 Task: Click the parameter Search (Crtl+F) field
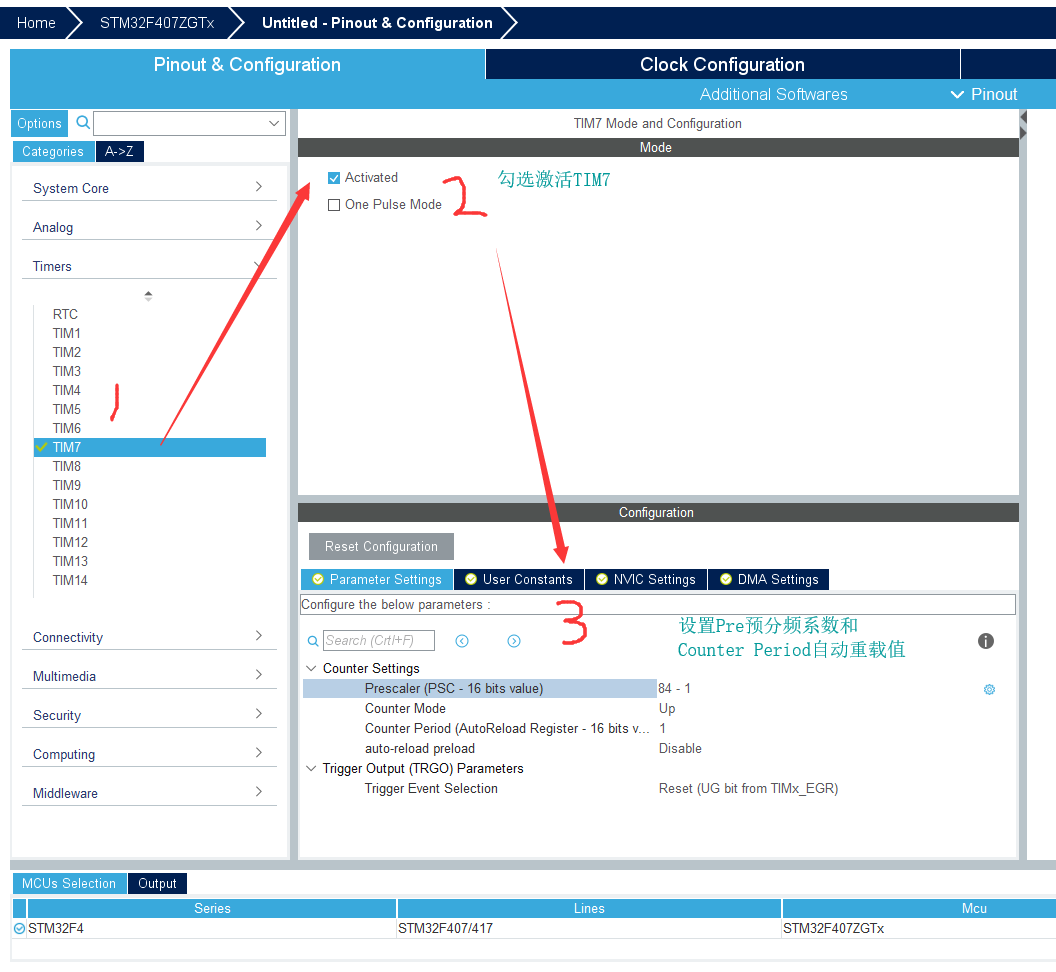pyautogui.click(x=378, y=641)
